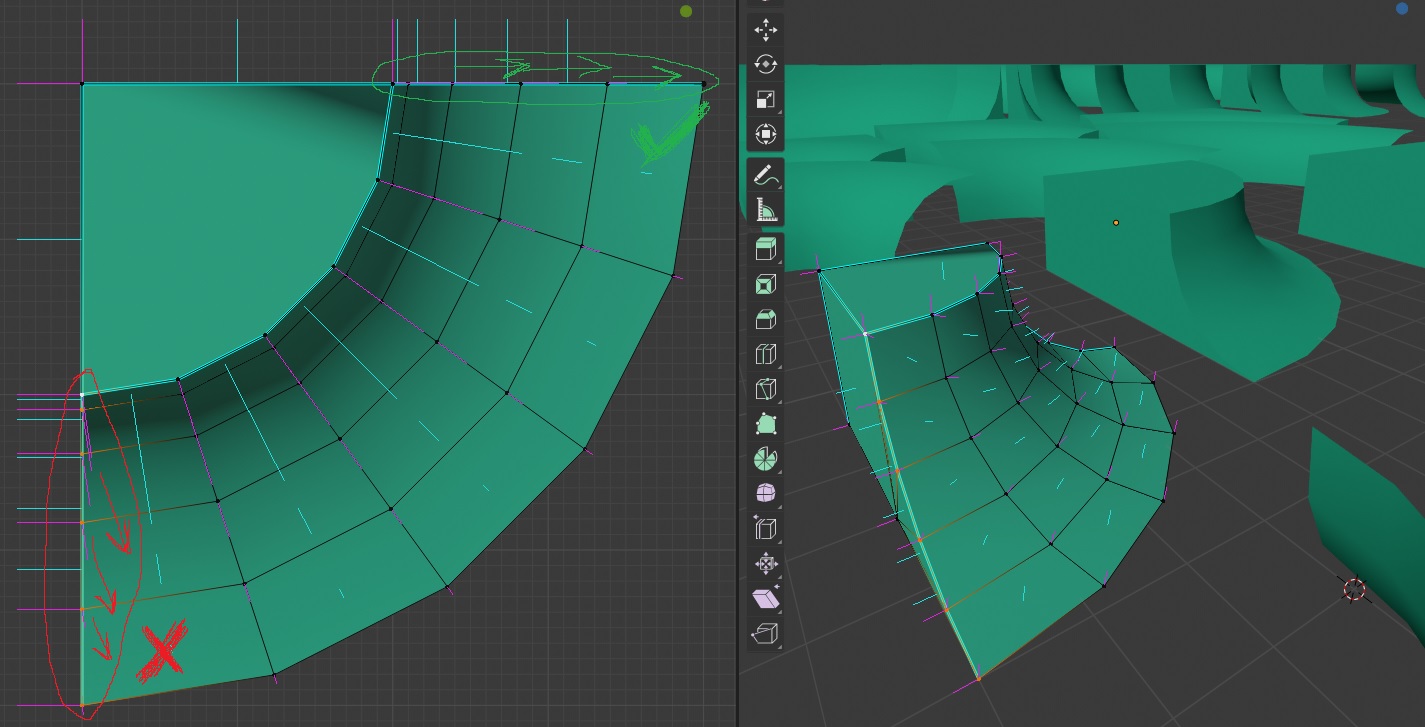
Task: Activate the Poly Build tool
Action: (x=765, y=424)
